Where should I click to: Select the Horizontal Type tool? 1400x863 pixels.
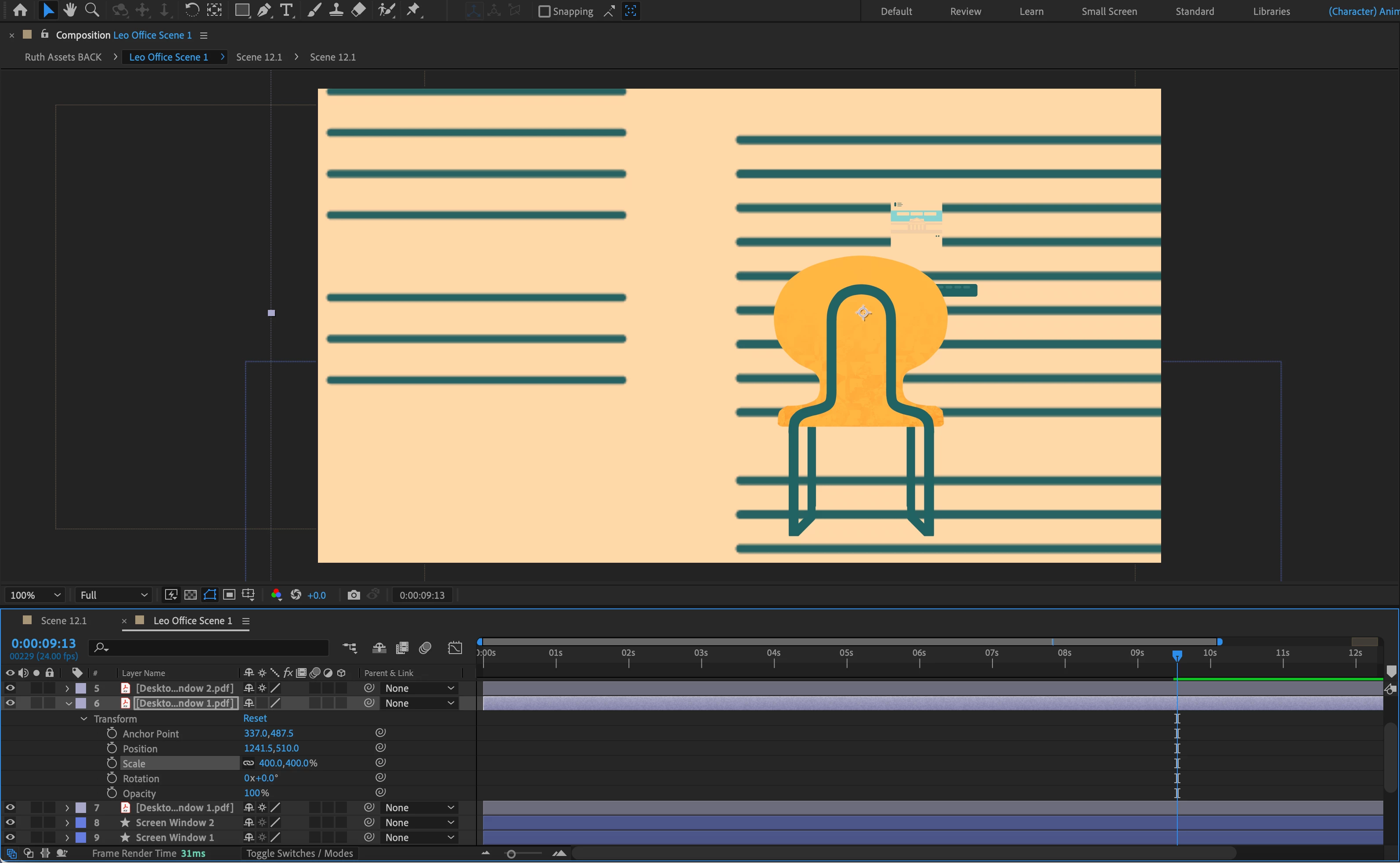(286, 10)
